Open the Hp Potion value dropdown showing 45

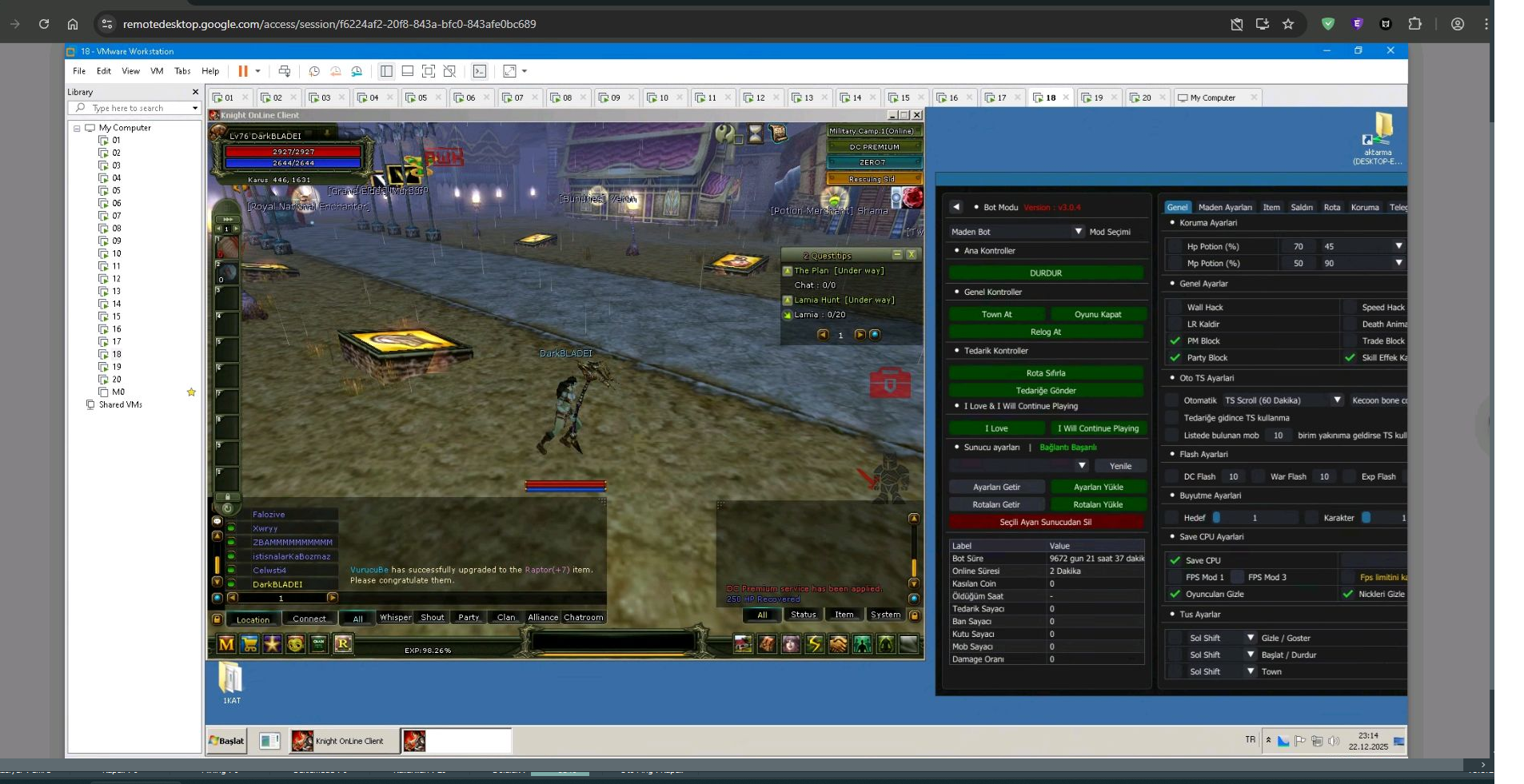(1363, 246)
